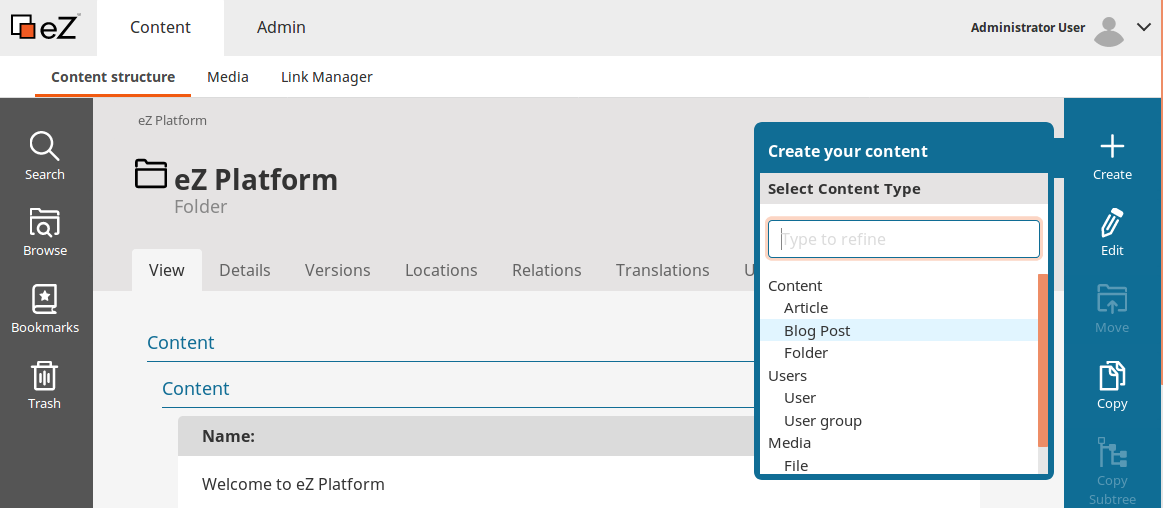Open the Details tab
This screenshot has height=508, width=1163.
[245, 270]
